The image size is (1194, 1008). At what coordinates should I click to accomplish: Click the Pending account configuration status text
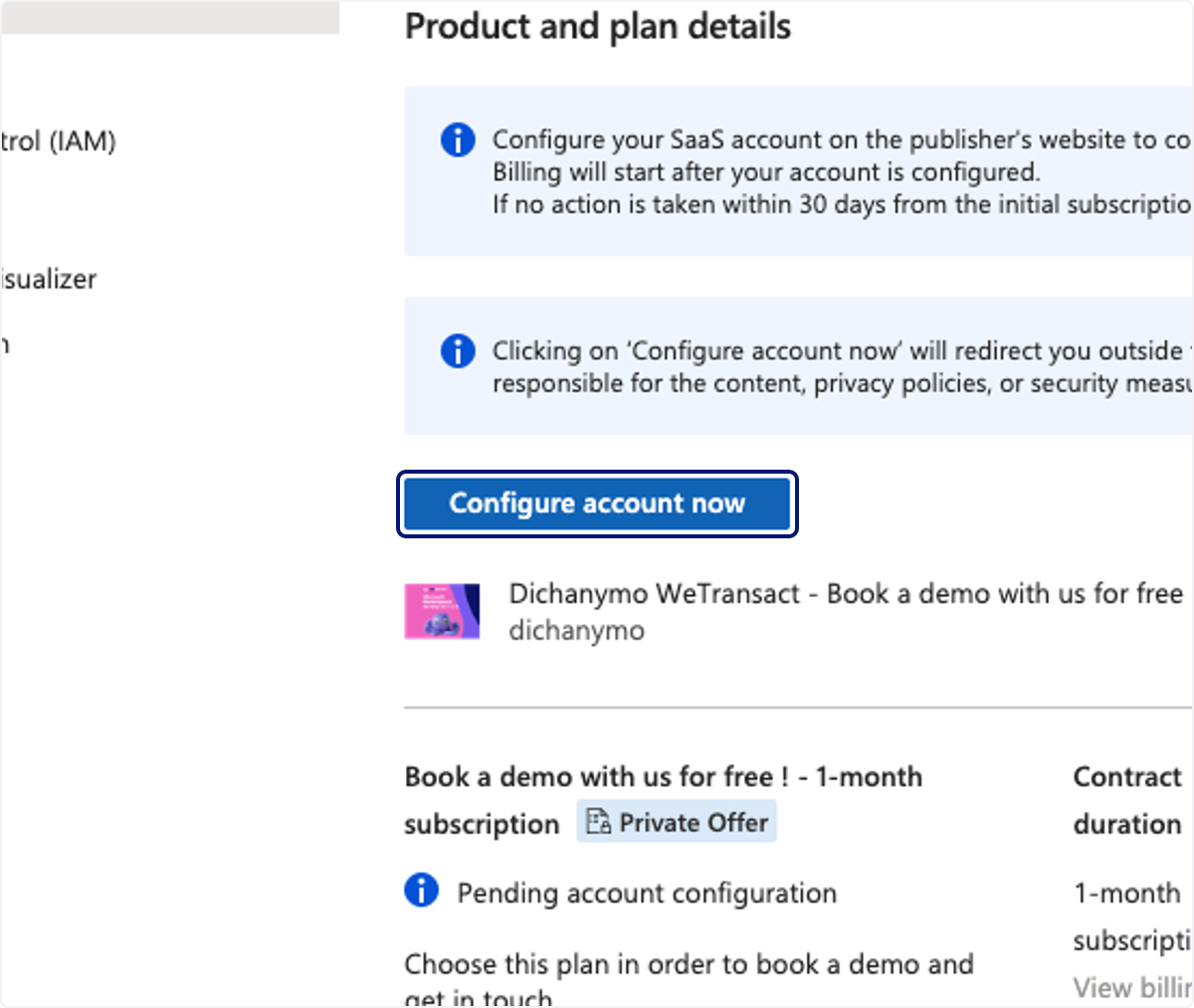pyautogui.click(x=647, y=894)
